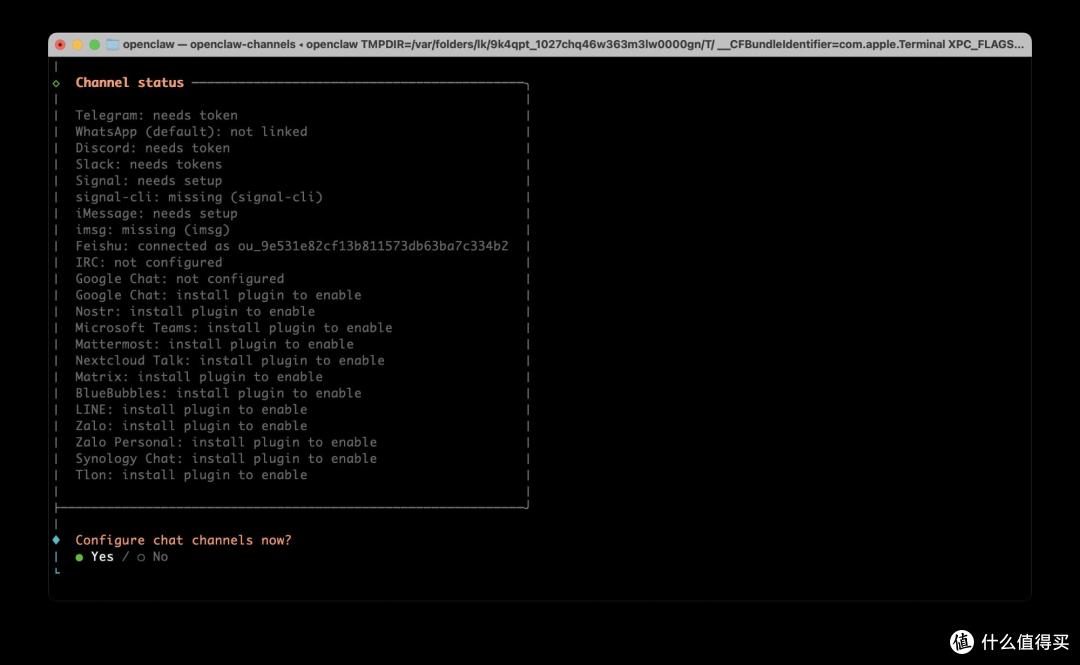Screen dimensions: 1080x665
Task: Click the 'Configure chat channels now?' prompt
Action: click(183, 540)
